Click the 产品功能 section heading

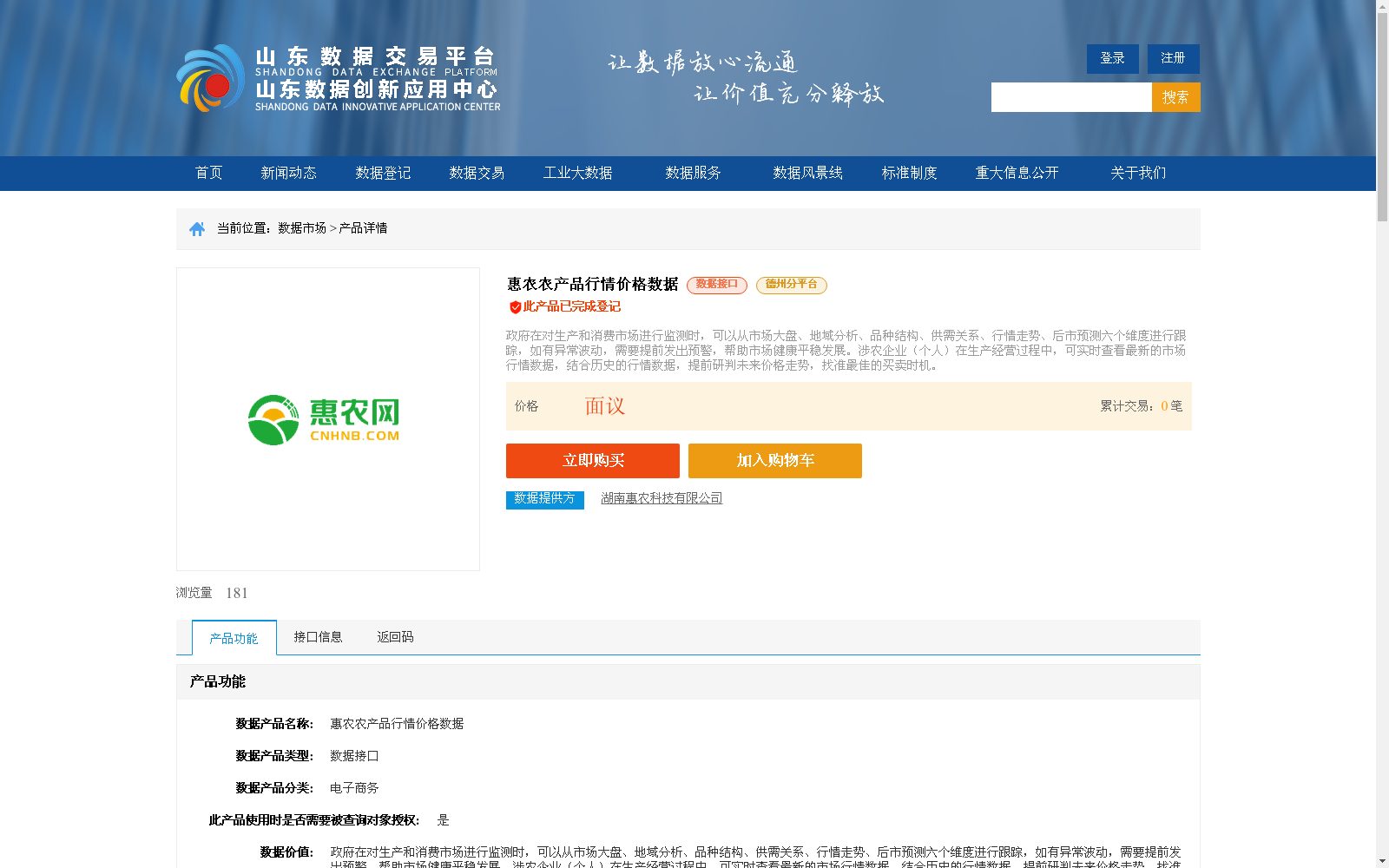[x=218, y=682]
